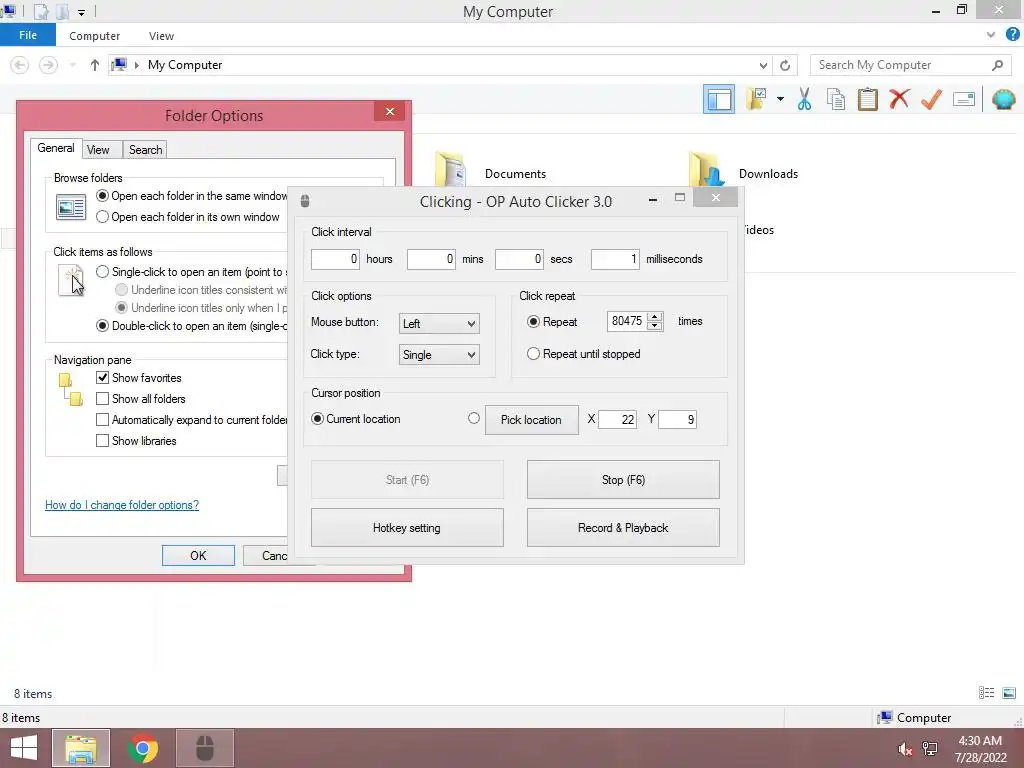Open the View ribbon tab
The height and width of the screenshot is (768, 1024).
click(x=161, y=36)
